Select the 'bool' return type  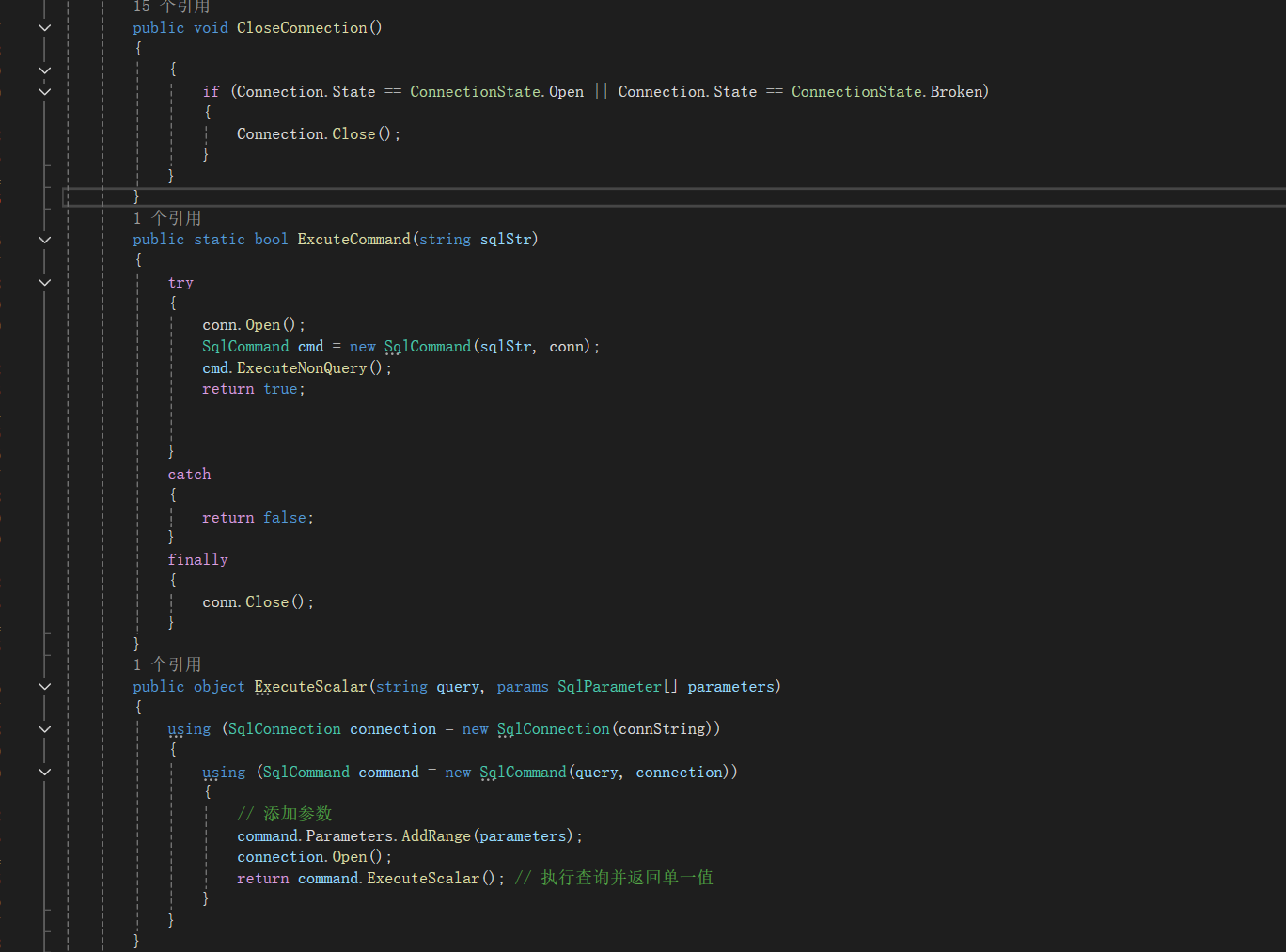[271, 240]
